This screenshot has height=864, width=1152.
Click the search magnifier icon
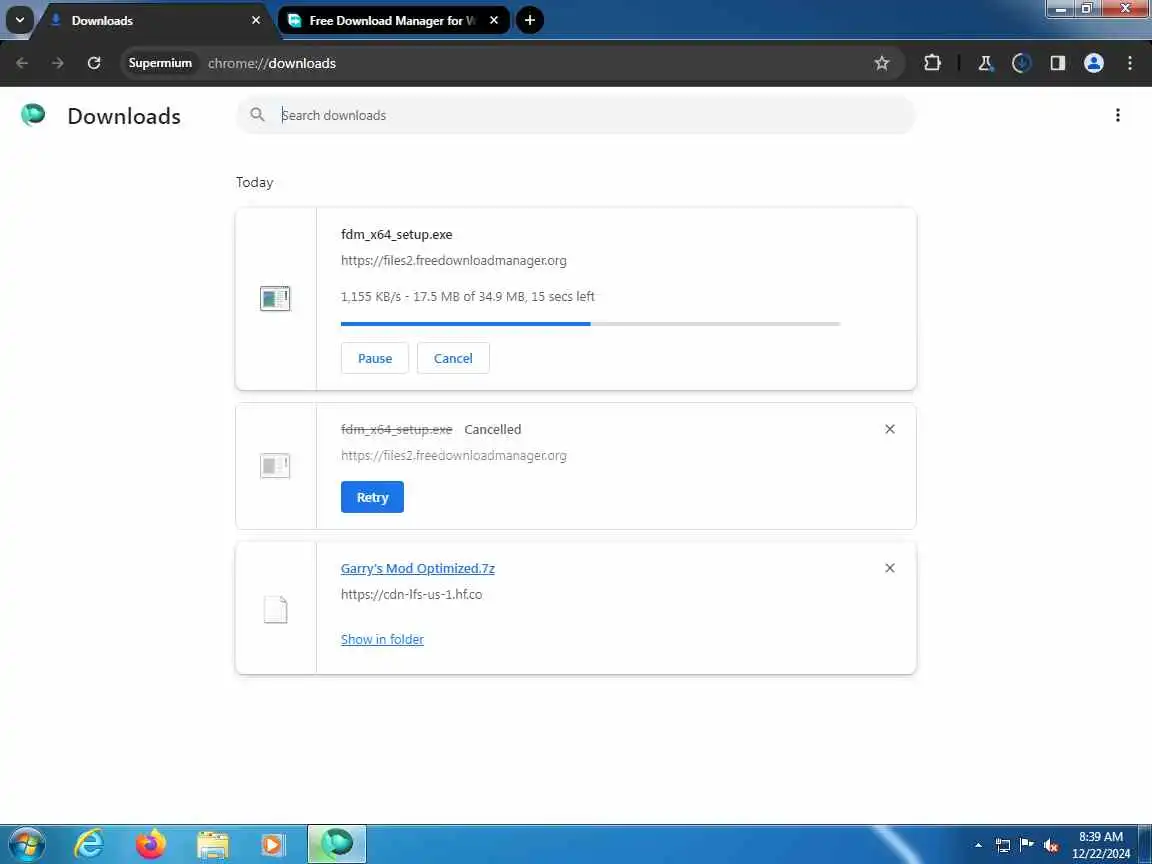257,115
